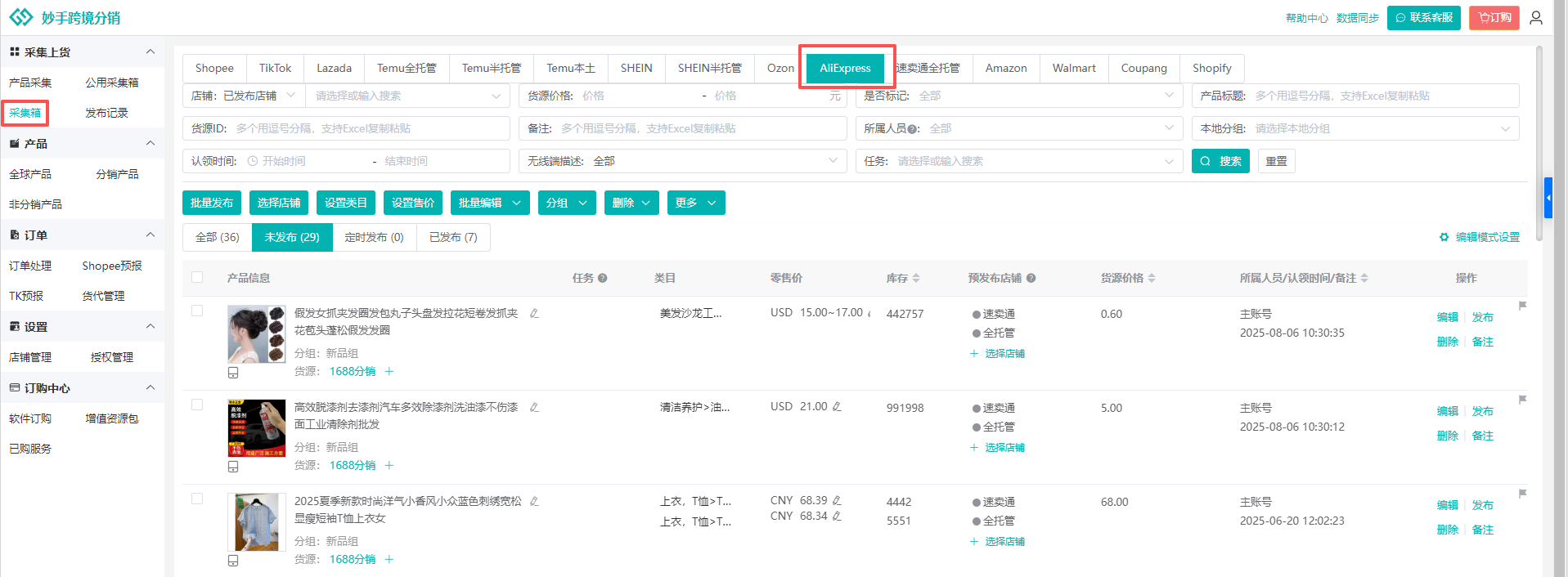Viewport: 1568px width, 577px height.
Task: Click the mobile description icon under the T-shirt thumbnail
Action: 233,561
